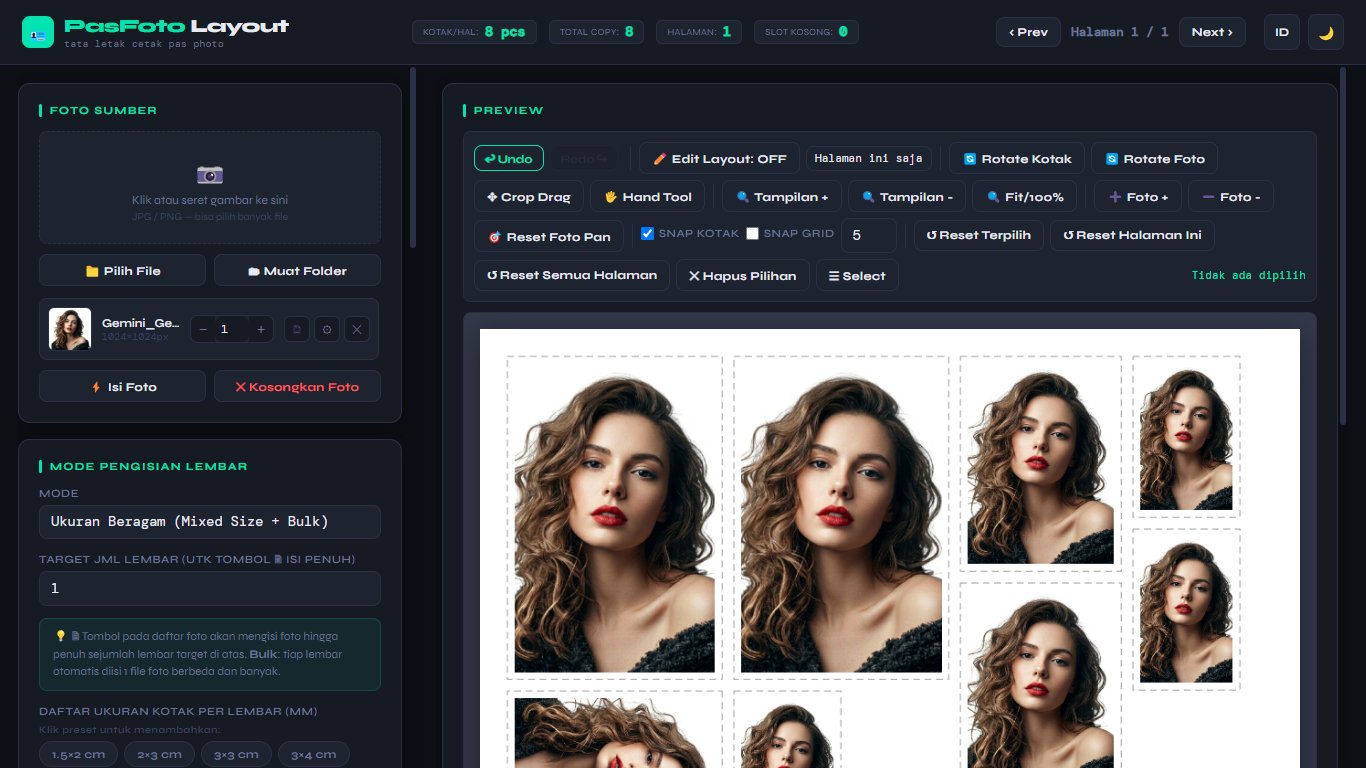Click the top small photo in rightmost column
The height and width of the screenshot is (768, 1366).
coord(1186,437)
